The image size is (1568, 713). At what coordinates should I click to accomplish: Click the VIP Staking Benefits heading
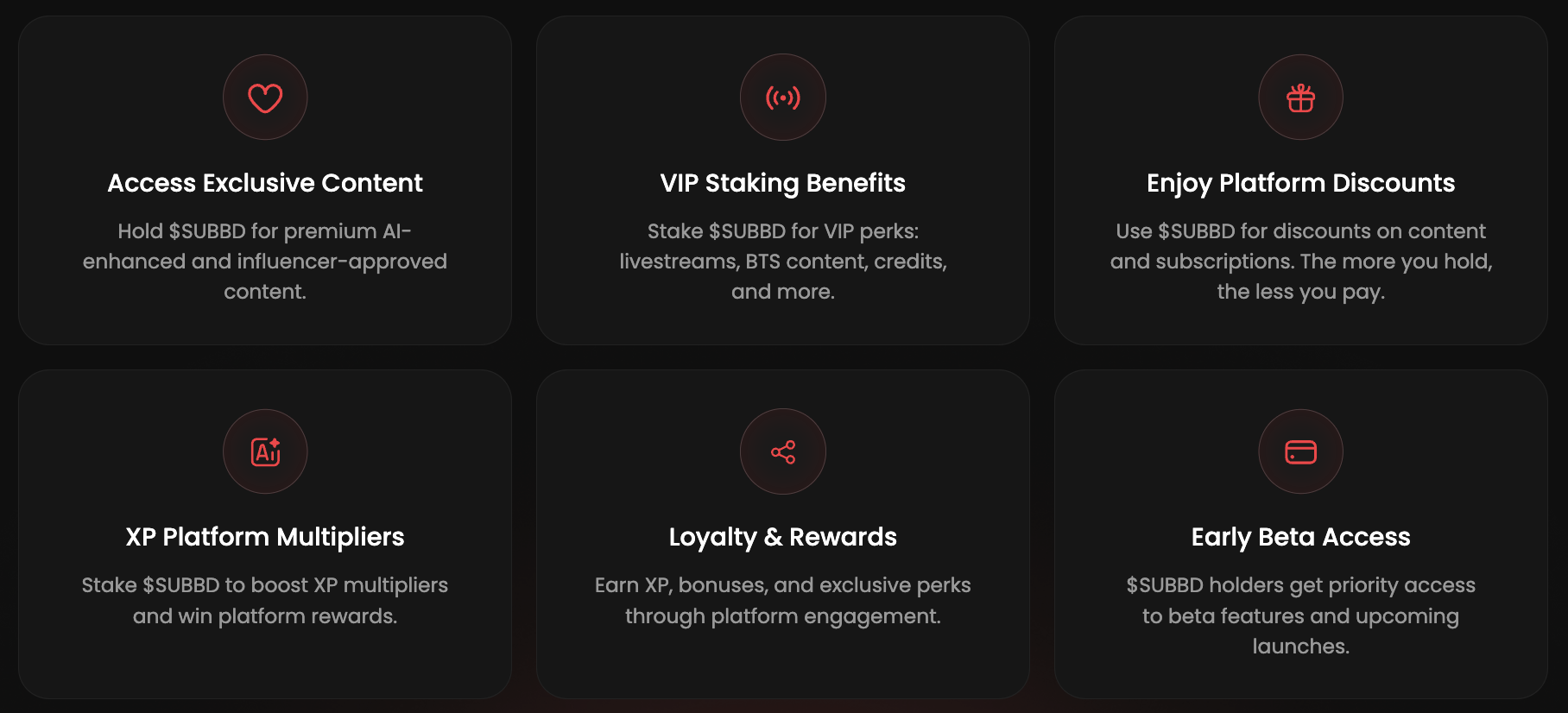click(782, 183)
